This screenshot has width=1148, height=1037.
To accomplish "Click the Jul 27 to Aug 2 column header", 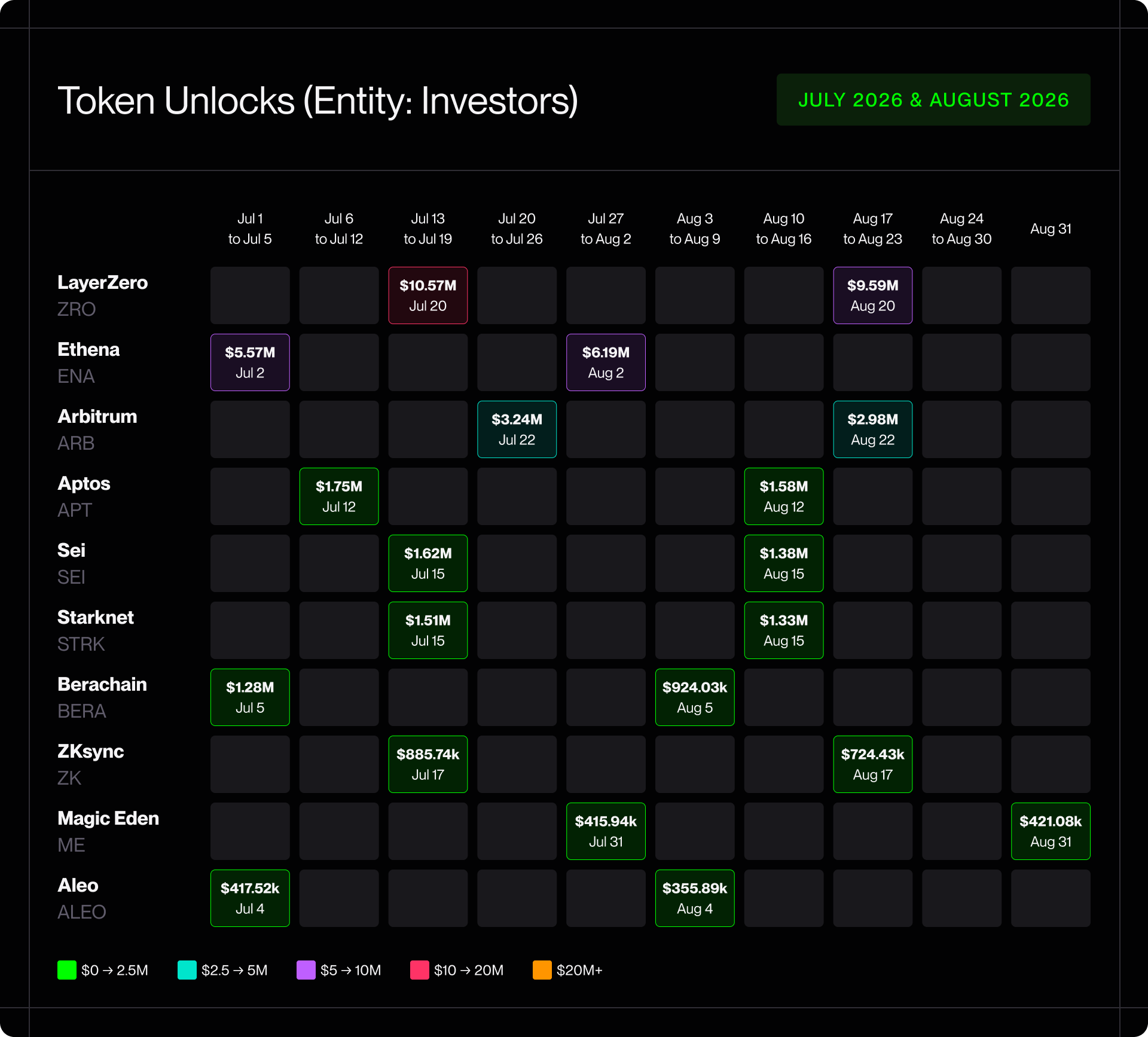I will 606,228.
